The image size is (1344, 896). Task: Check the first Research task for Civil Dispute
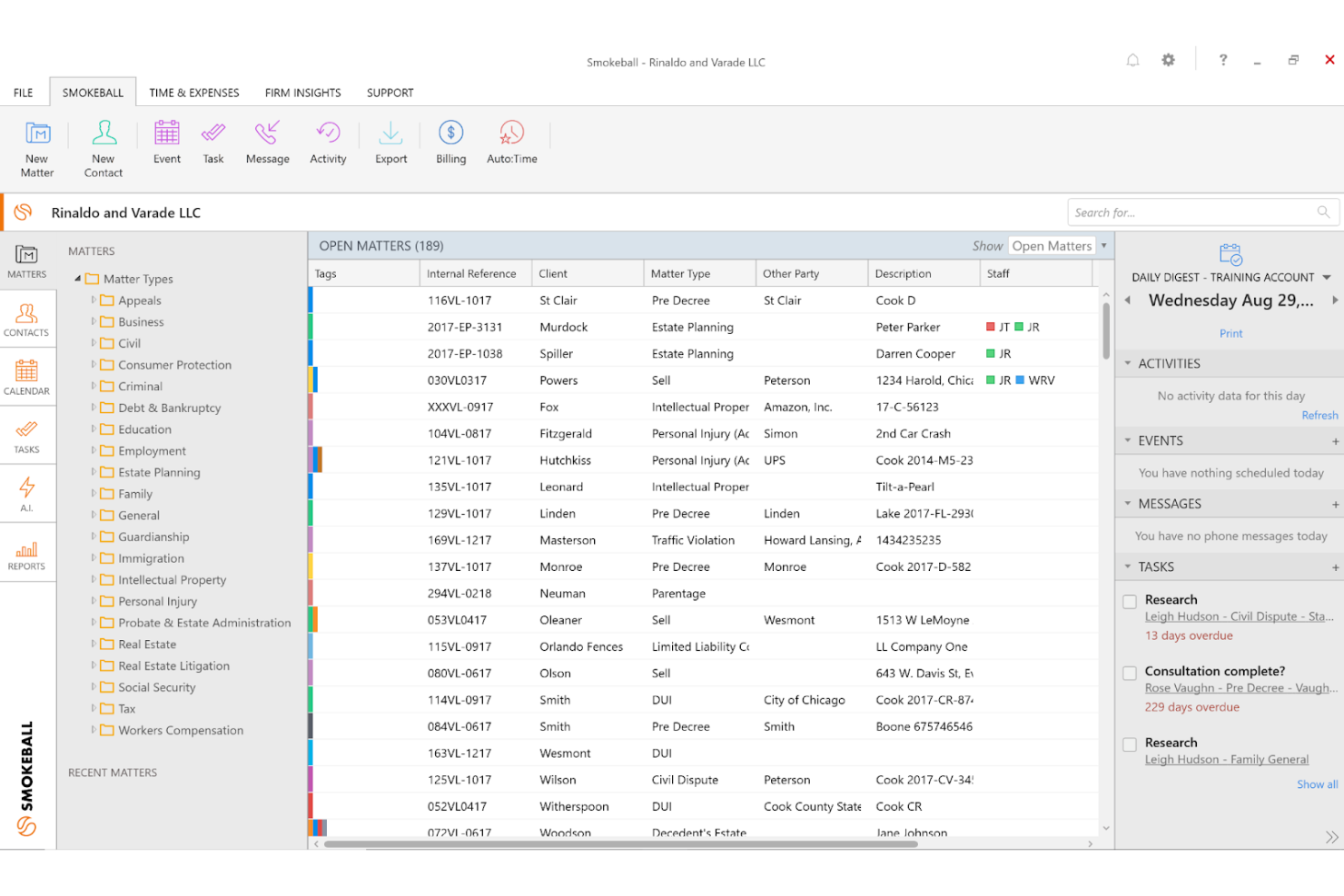point(1130,601)
